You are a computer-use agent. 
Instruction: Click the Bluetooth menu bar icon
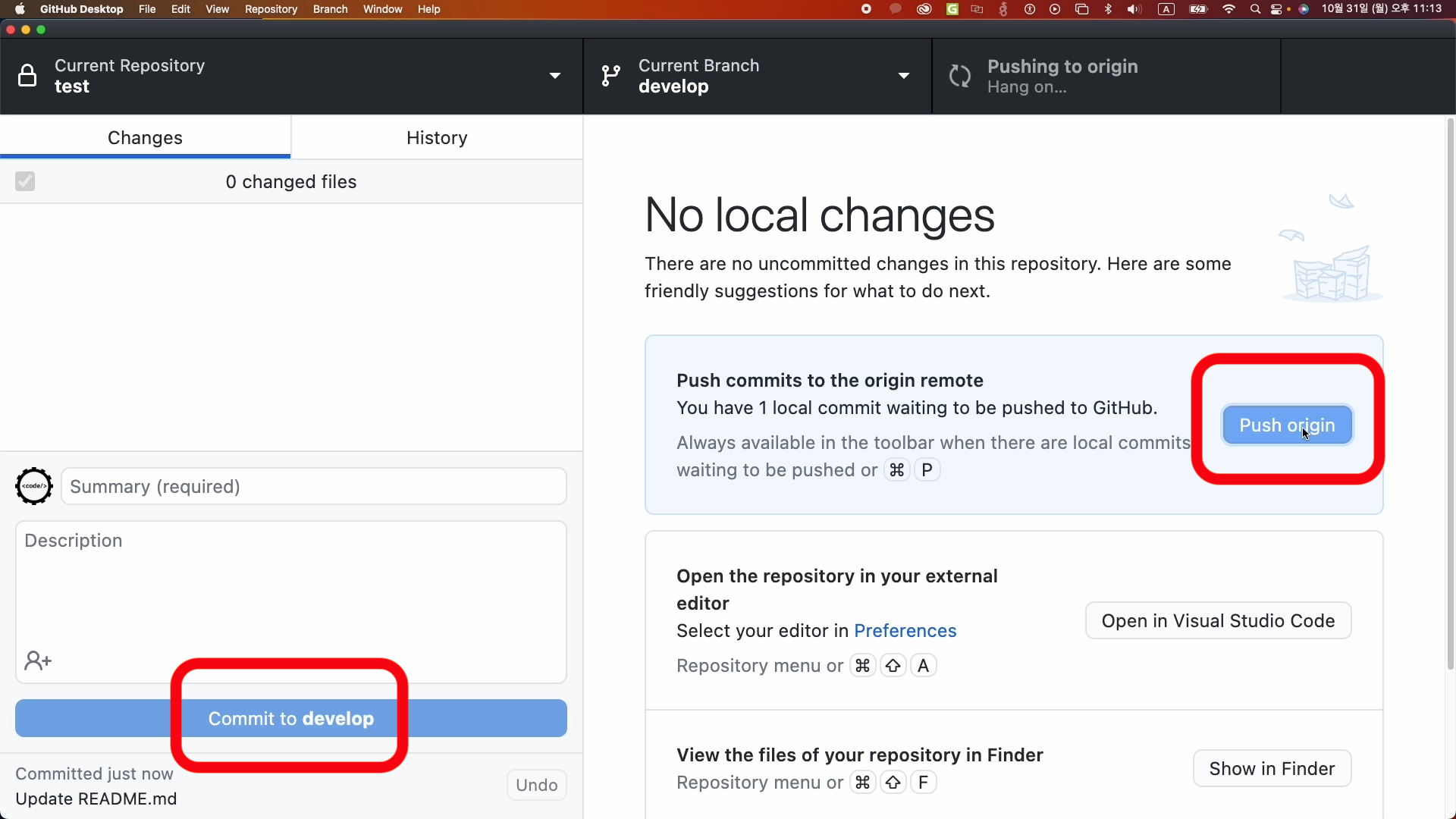tap(1108, 9)
